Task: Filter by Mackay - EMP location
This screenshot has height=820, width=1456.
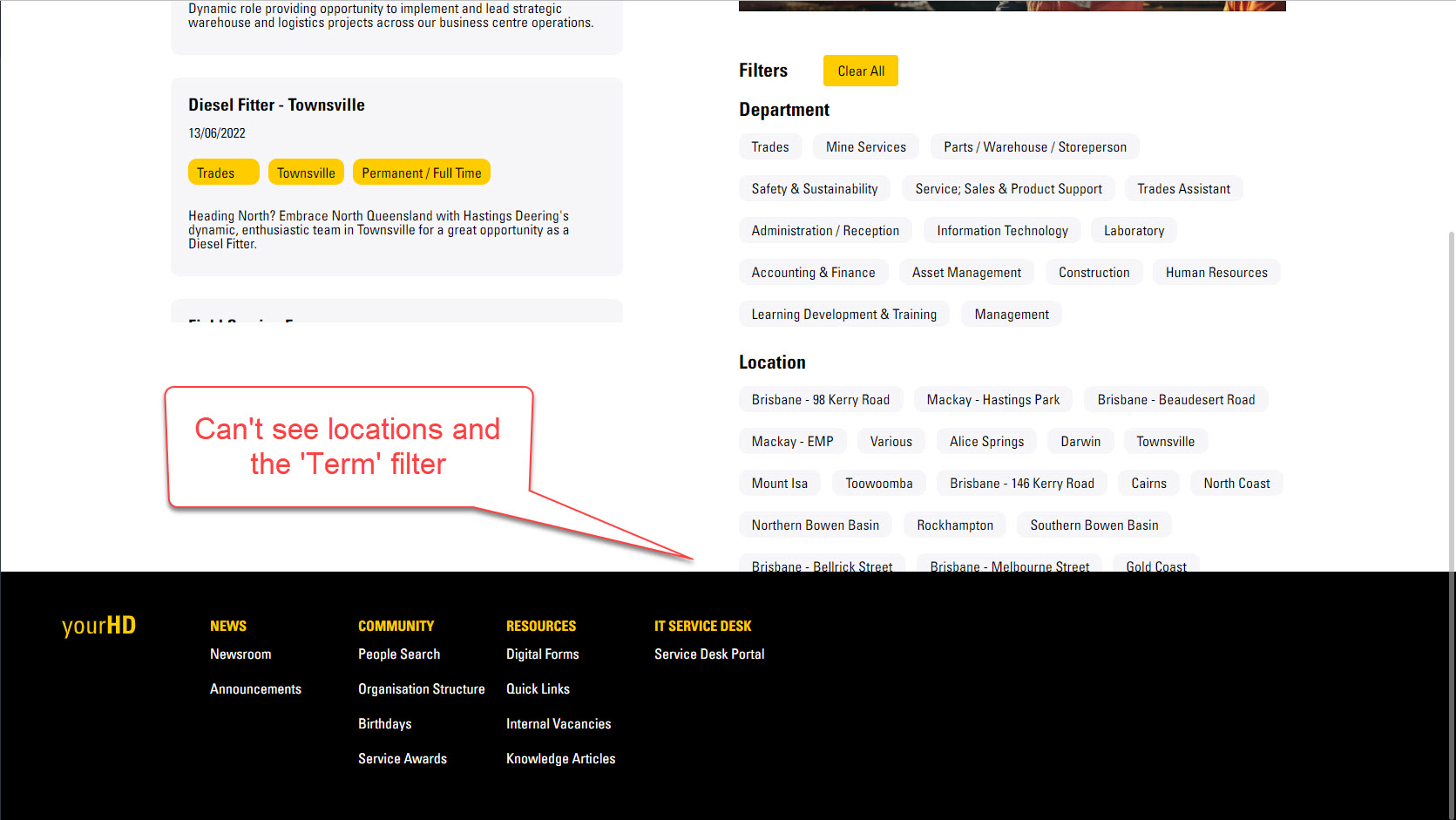Action: point(792,442)
